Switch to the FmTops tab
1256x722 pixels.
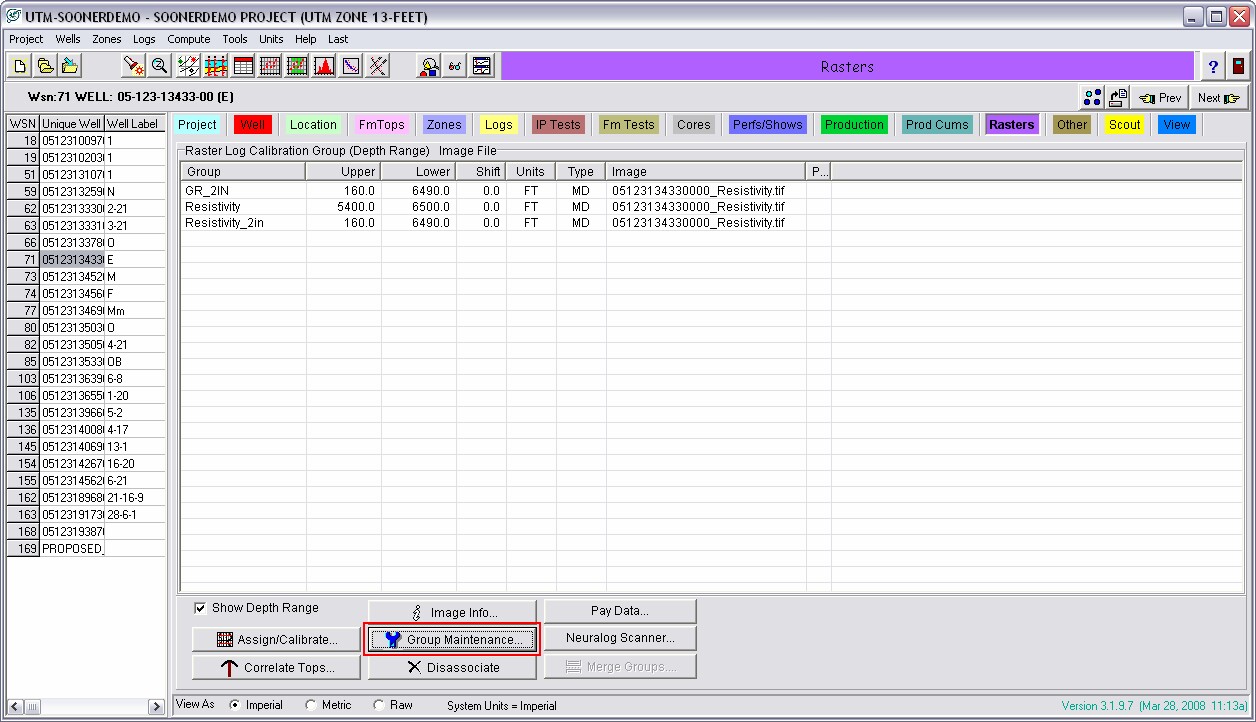382,125
